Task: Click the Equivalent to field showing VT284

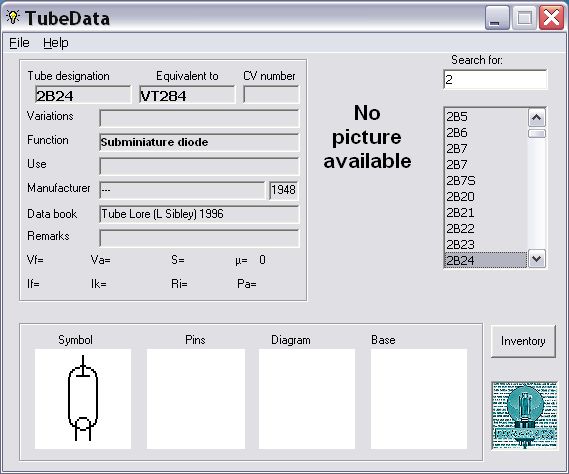Action: click(x=187, y=95)
